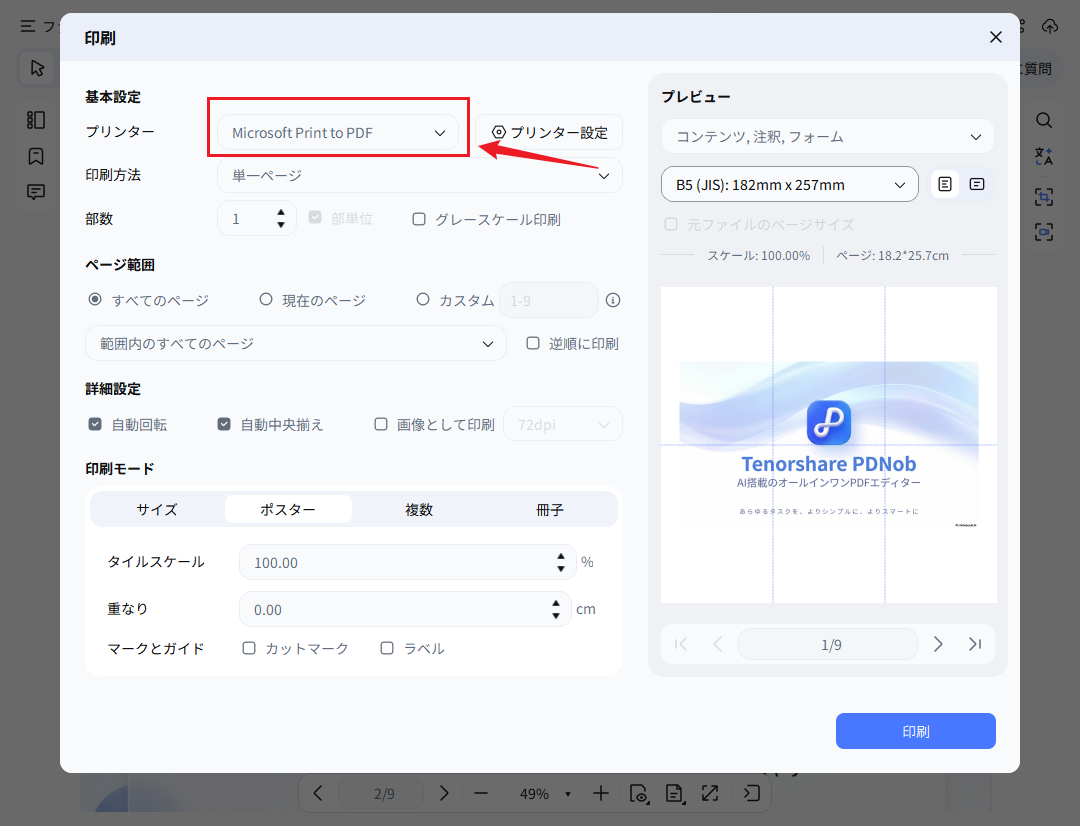
Task: Zoom in with plus in bottom toolbar
Action: pos(601,794)
